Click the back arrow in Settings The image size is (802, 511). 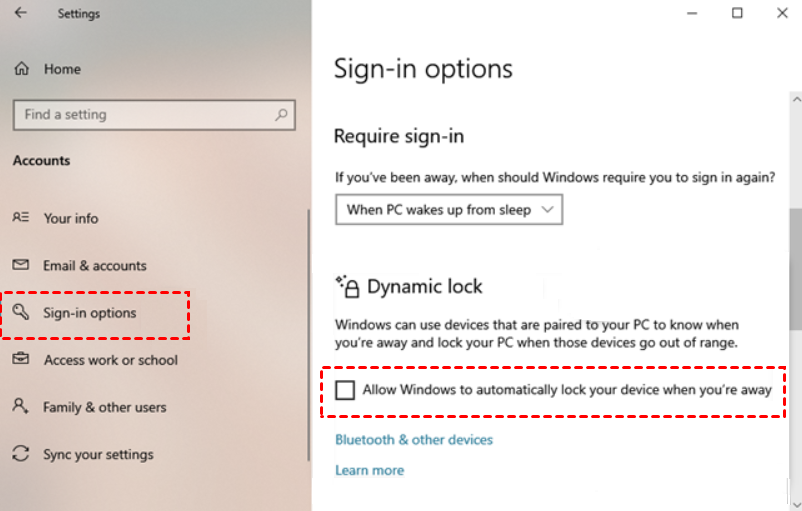[x=21, y=14]
